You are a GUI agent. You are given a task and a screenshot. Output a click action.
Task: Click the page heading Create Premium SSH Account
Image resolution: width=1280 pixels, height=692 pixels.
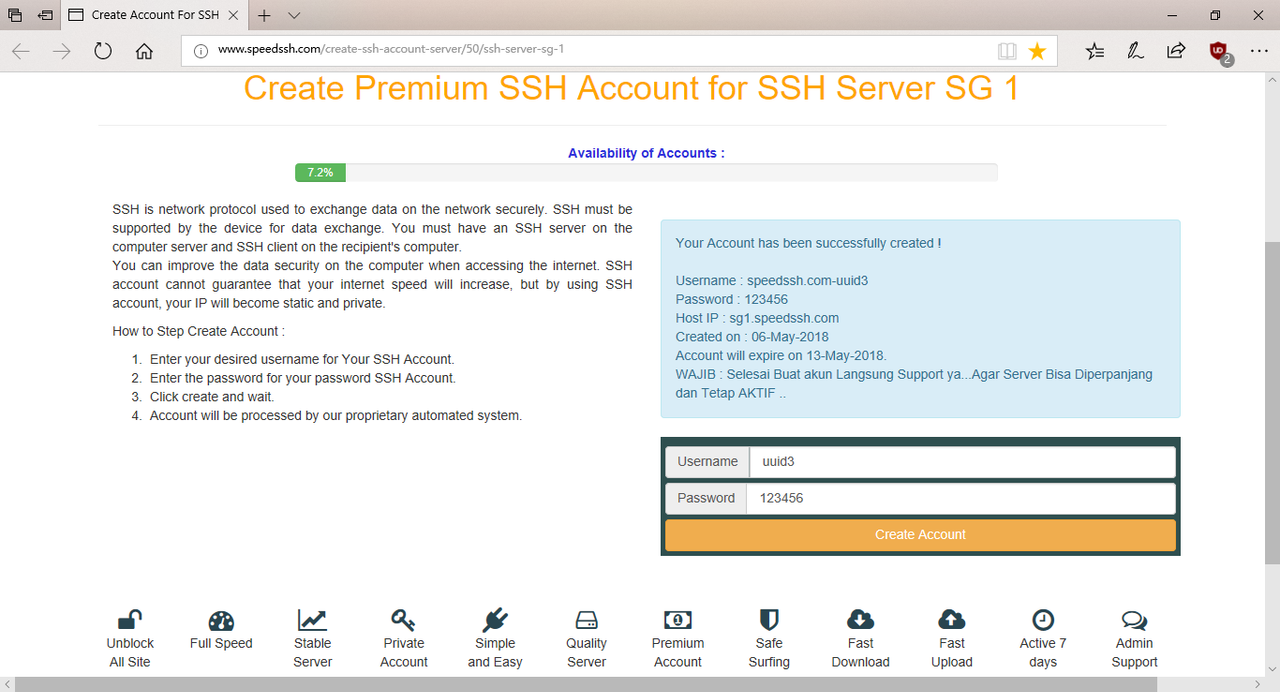[631, 88]
